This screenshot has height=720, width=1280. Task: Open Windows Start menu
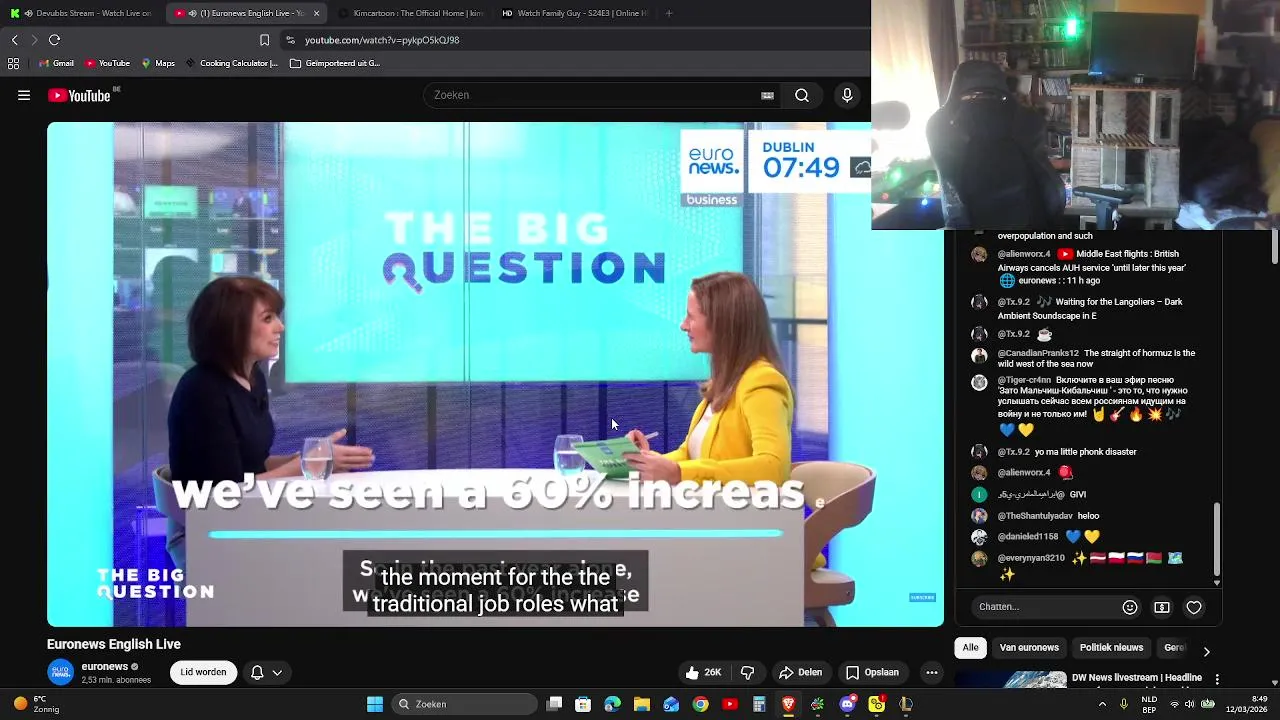click(375, 704)
